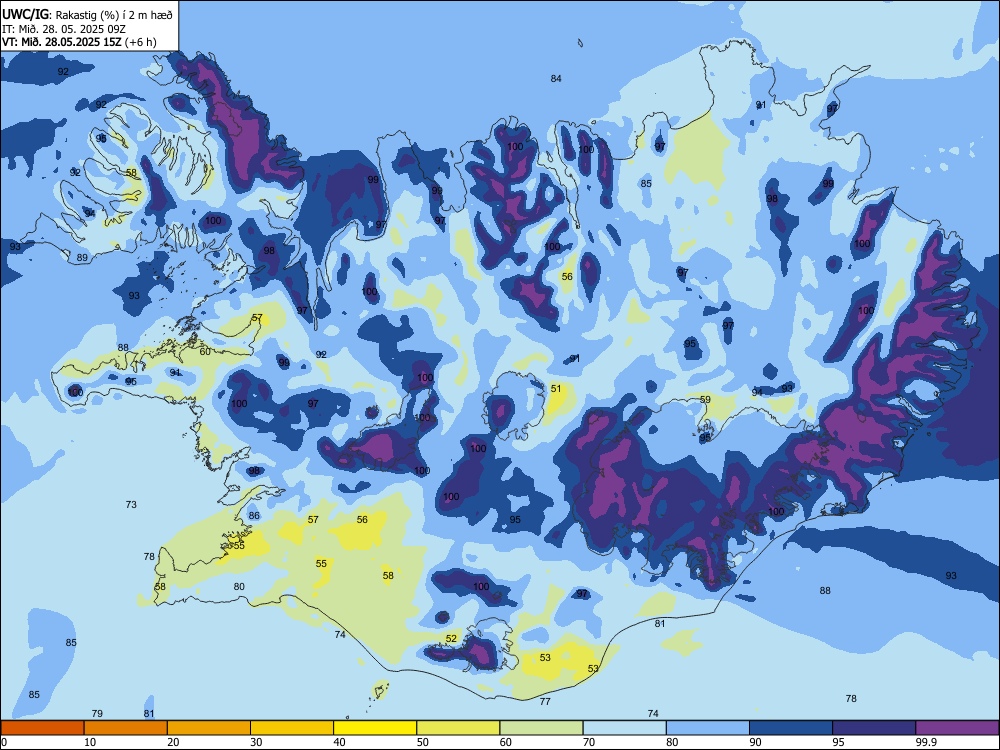Click the legend tick label '99.9'
This screenshot has height=750, width=1000.
tap(926, 742)
